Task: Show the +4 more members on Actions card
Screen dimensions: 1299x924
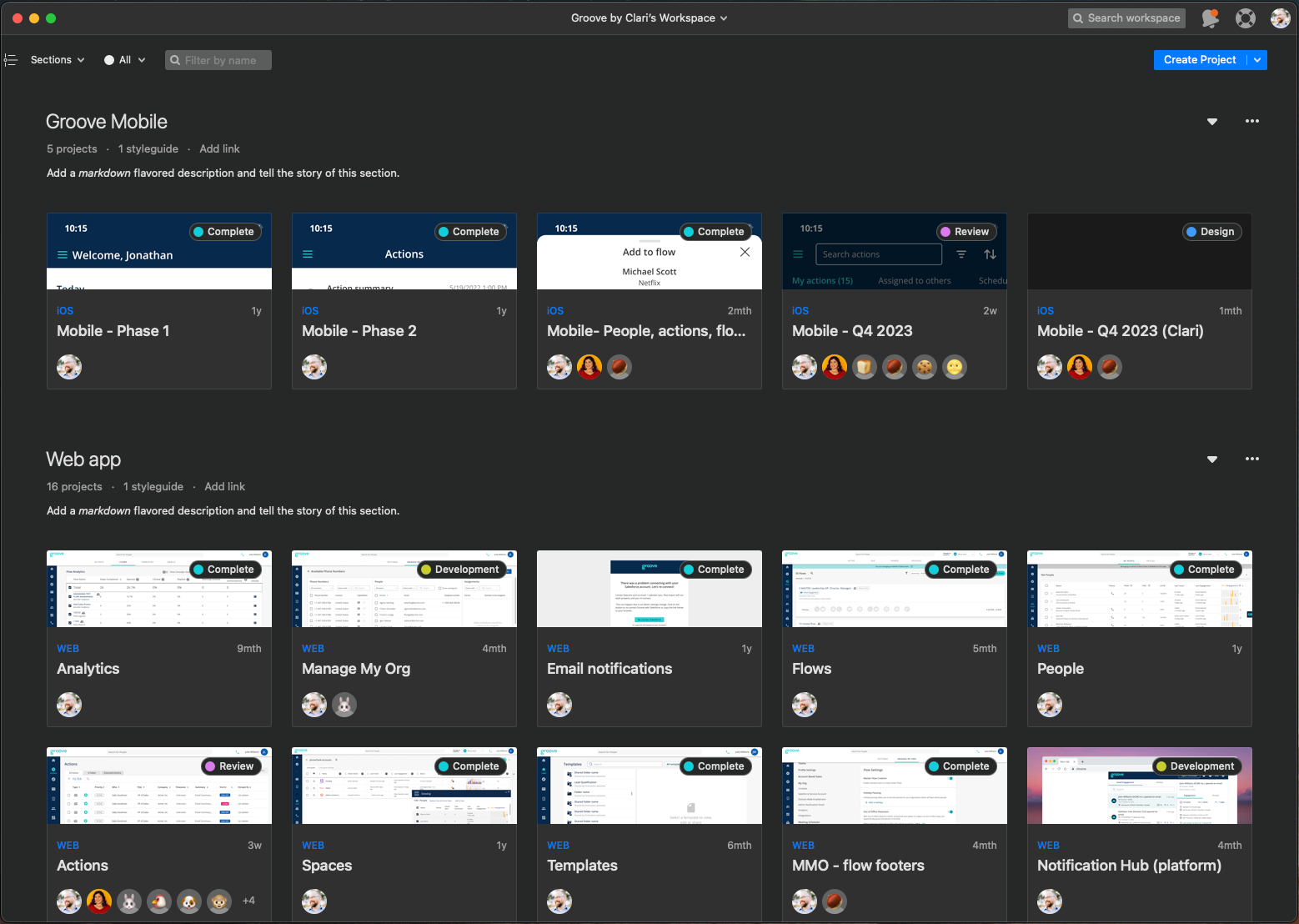Action: click(x=248, y=901)
